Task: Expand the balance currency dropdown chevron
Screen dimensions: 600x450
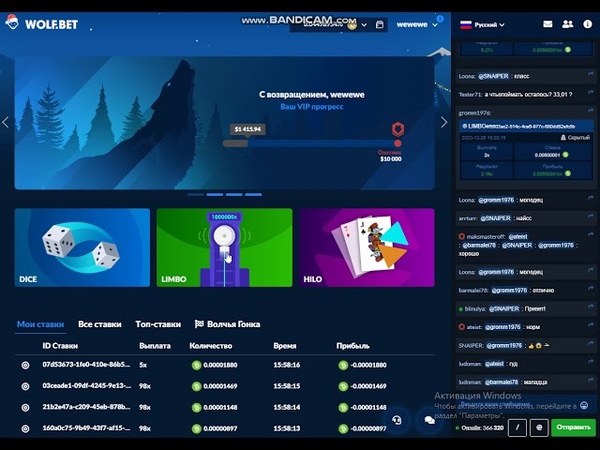Action: click(364, 25)
